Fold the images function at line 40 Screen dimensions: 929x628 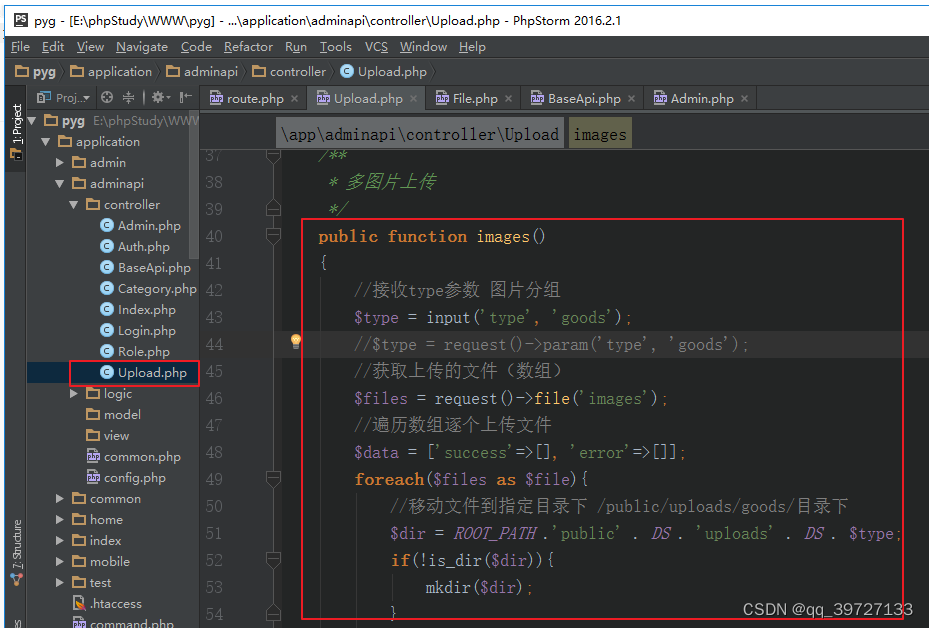[273, 236]
